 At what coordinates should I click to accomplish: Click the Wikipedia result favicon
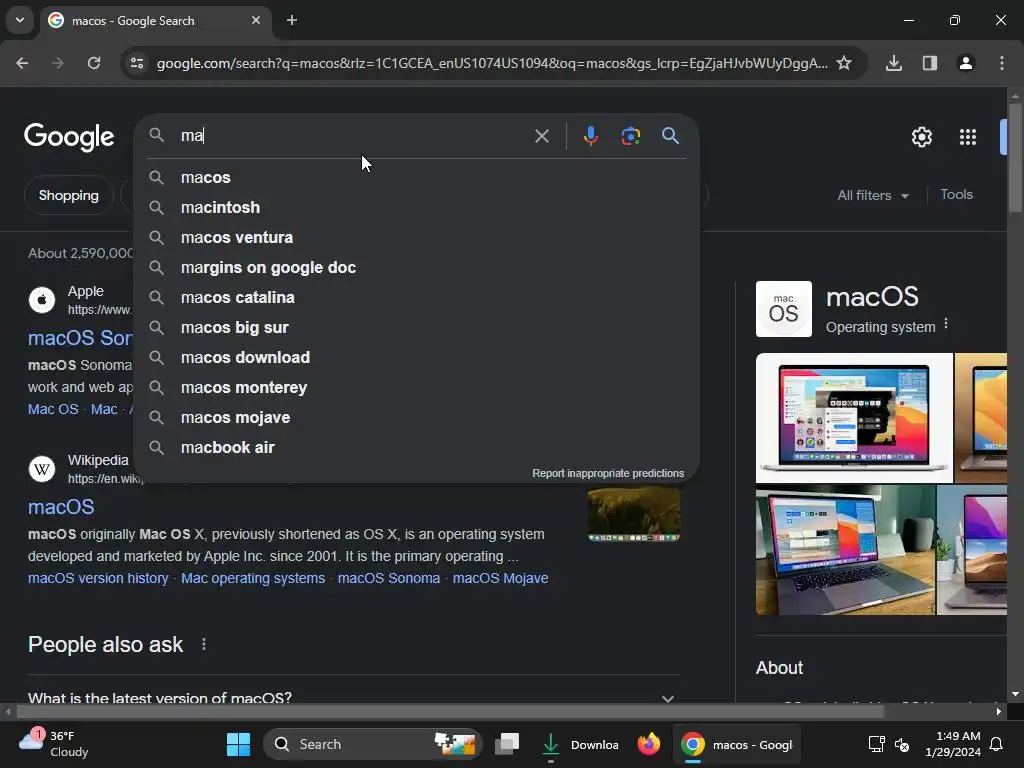tap(42, 469)
